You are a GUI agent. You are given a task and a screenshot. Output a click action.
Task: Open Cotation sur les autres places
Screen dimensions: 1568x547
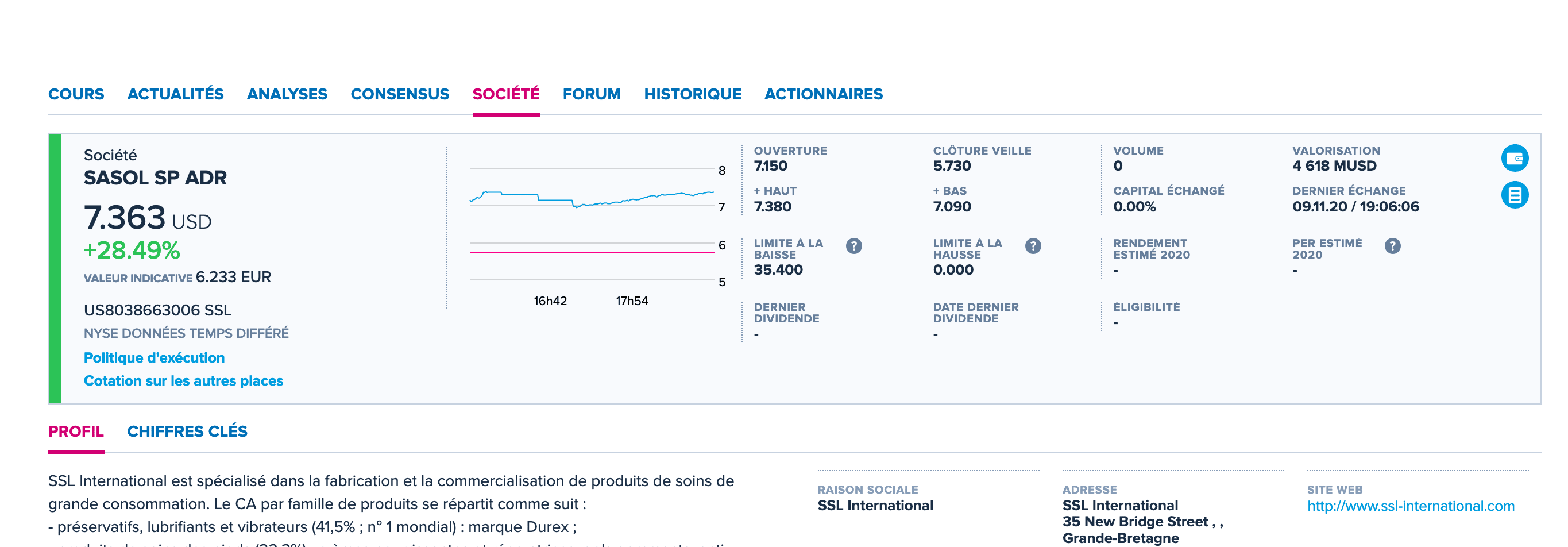(183, 381)
